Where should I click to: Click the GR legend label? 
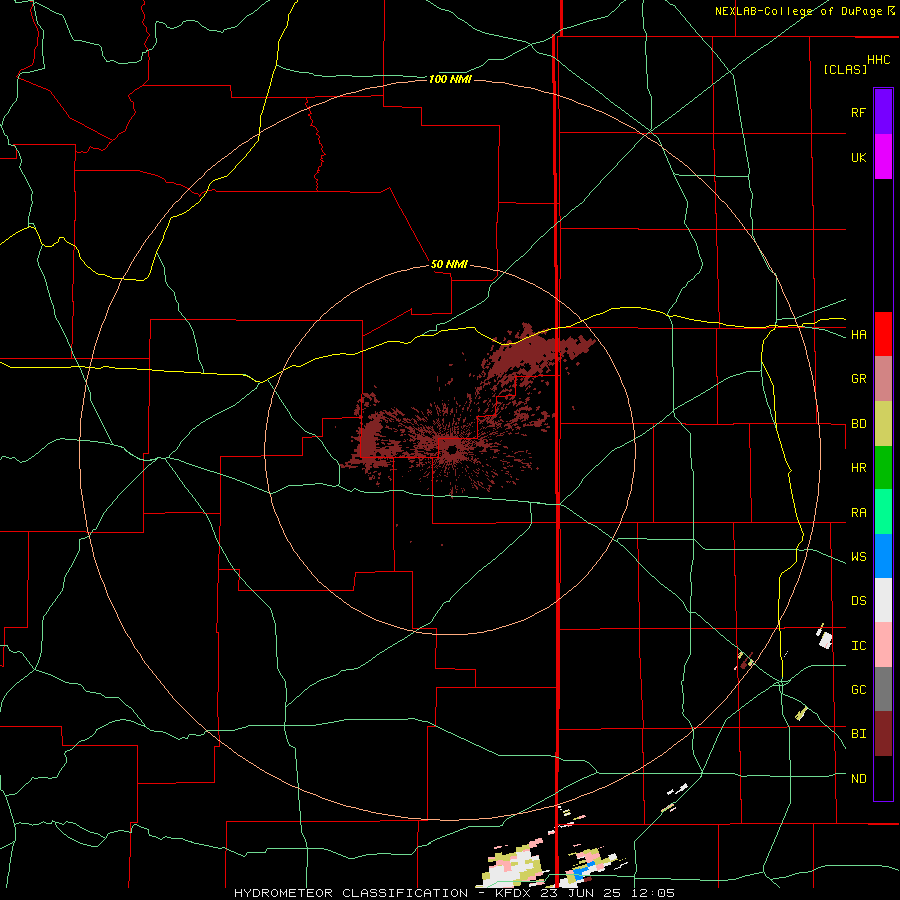pyautogui.click(x=858, y=379)
